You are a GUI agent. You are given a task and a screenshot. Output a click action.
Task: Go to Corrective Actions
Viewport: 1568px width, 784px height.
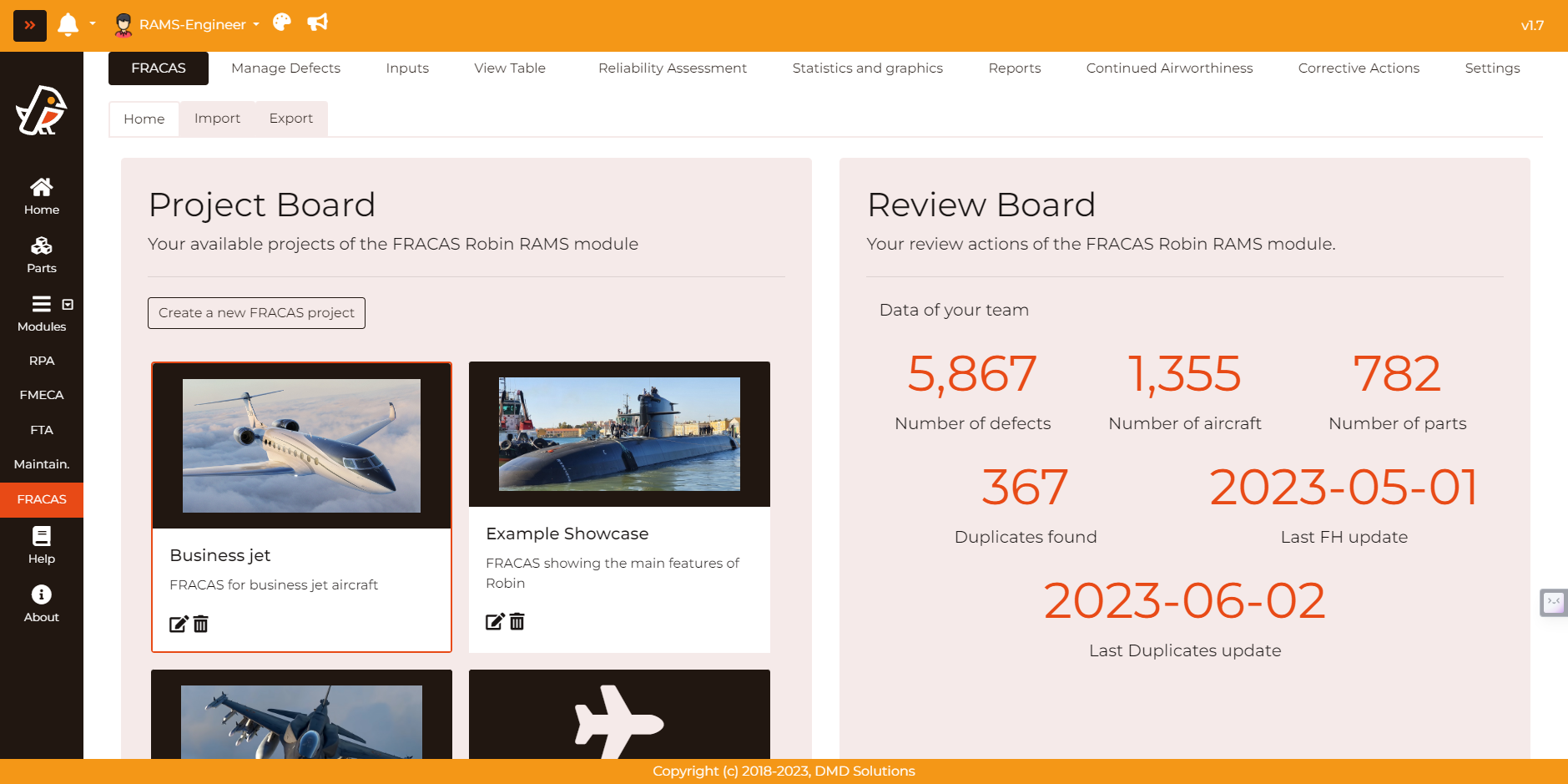click(x=1358, y=68)
